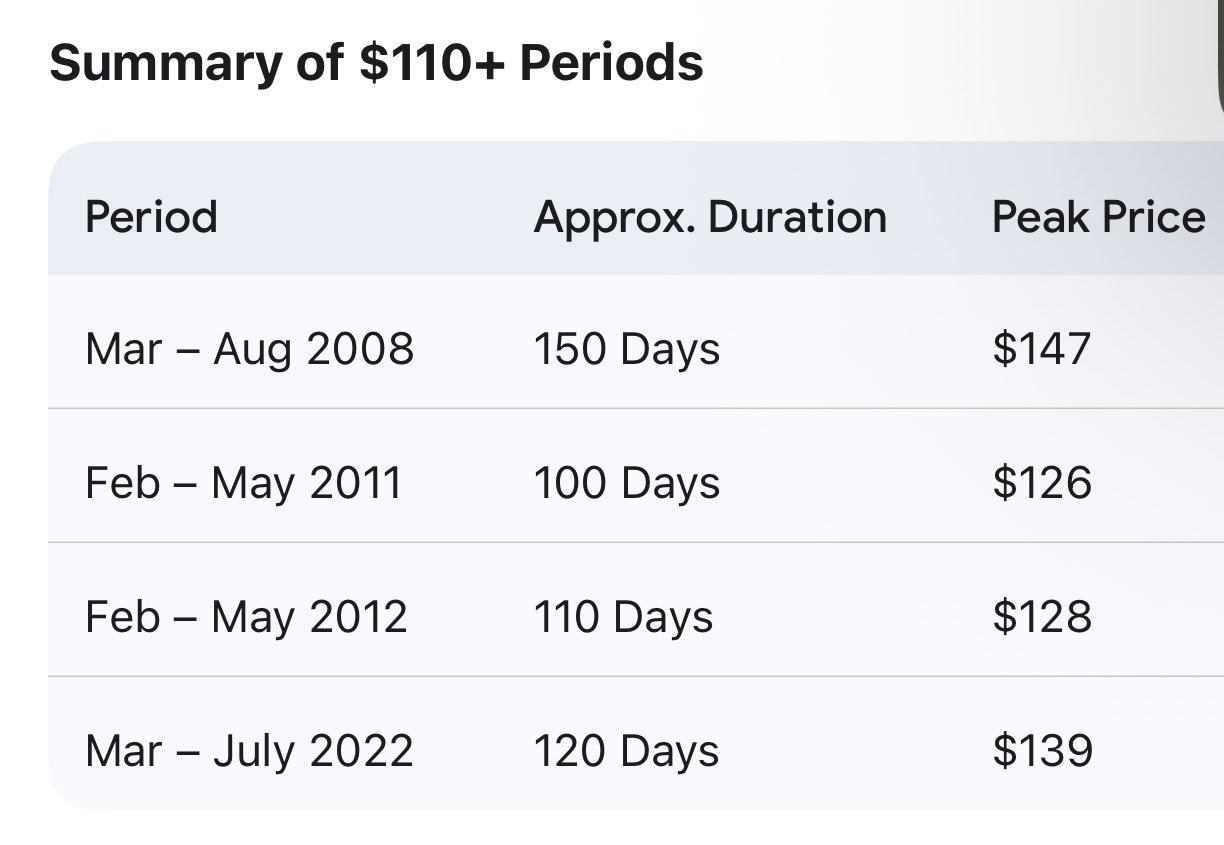1224x845 pixels.
Task: Select the $147 peak price value
Action: click(1041, 349)
